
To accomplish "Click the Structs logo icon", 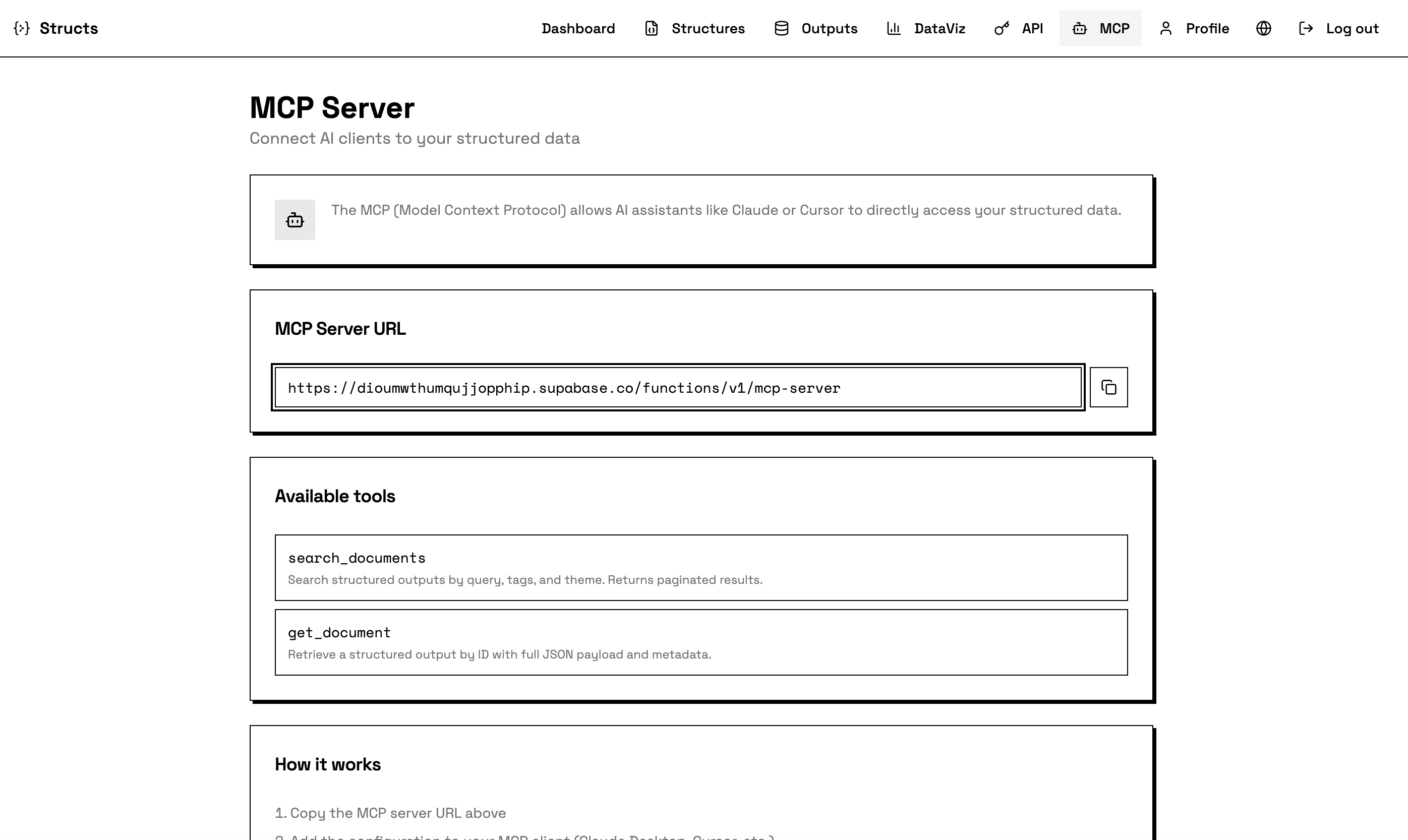I will click(x=22, y=28).
